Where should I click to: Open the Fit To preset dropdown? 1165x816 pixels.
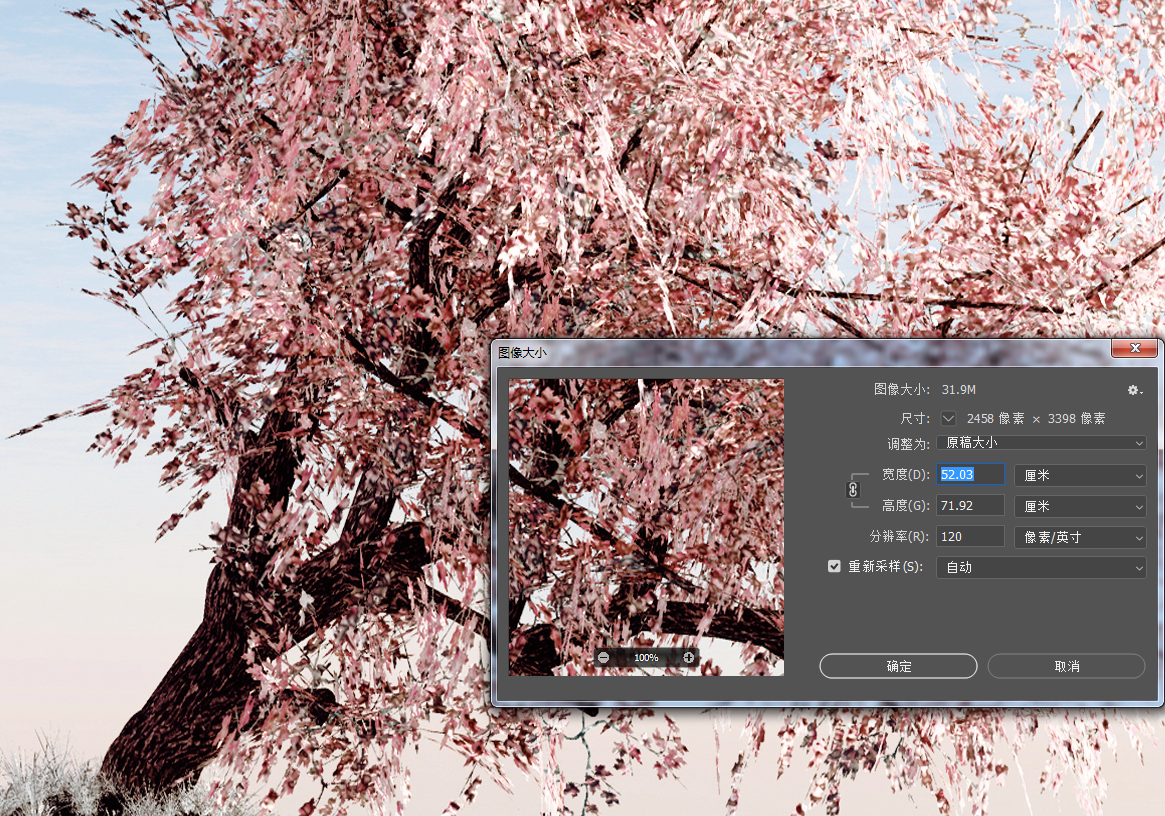click(1042, 443)
